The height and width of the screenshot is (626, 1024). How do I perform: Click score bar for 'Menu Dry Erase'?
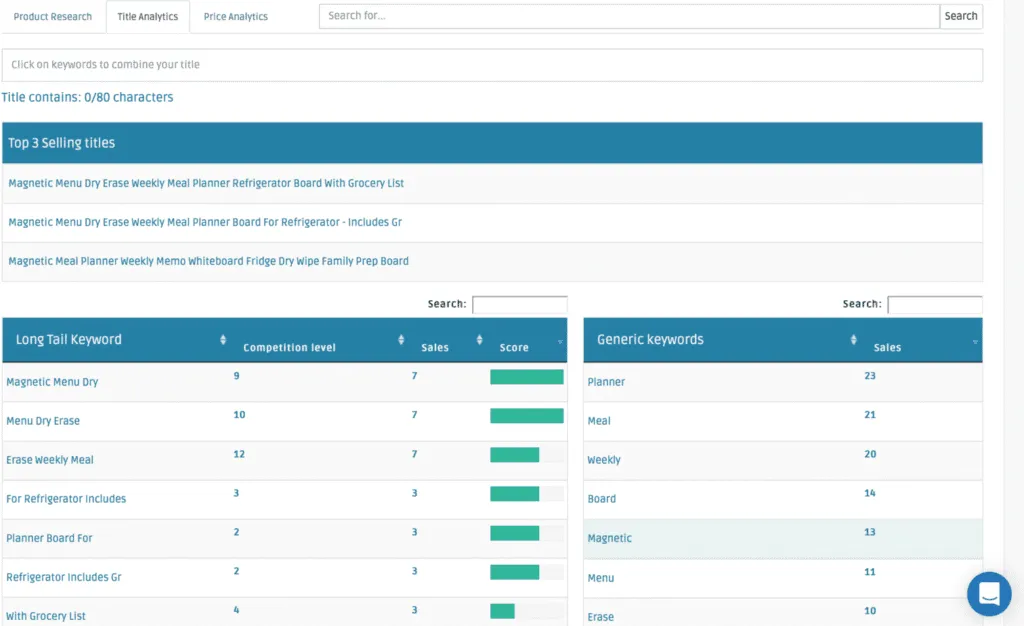(x=526, y=416)
